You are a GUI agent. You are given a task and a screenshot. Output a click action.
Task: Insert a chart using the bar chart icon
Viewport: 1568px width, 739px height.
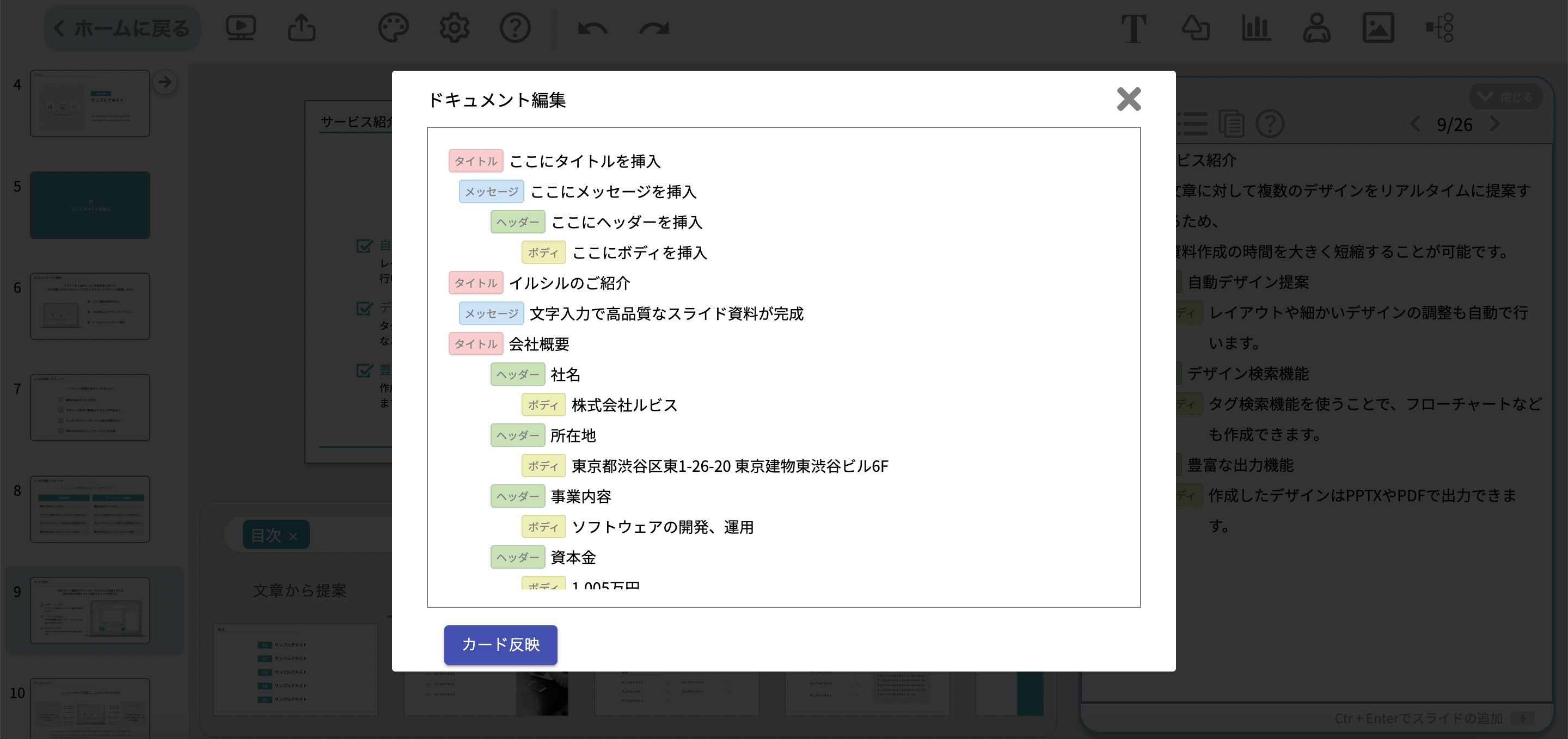[x=1255, y=27]
